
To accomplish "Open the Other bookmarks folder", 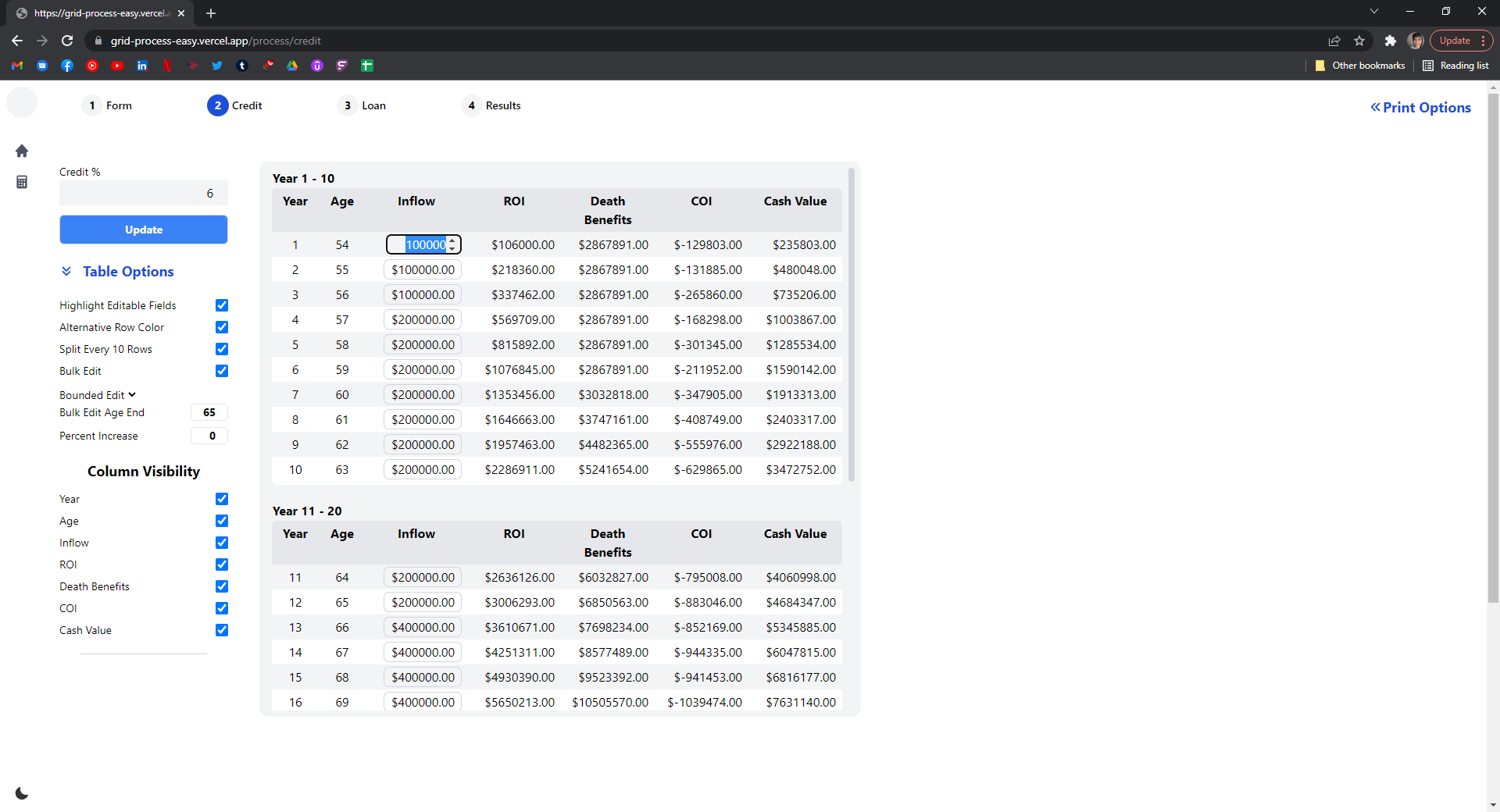I will pyautogui.click(x=1360, y=66).
